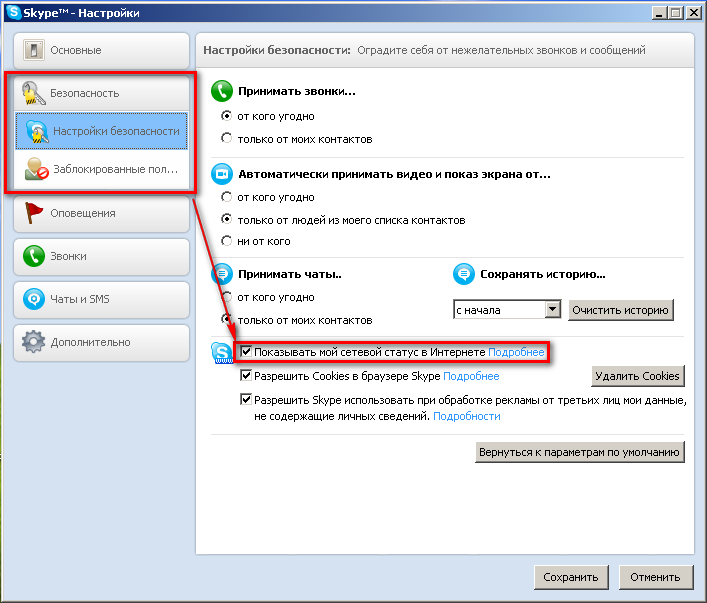Toggle third-party ads data usage checkbox
The image size is (707, 603).
[x=246, y=399]
